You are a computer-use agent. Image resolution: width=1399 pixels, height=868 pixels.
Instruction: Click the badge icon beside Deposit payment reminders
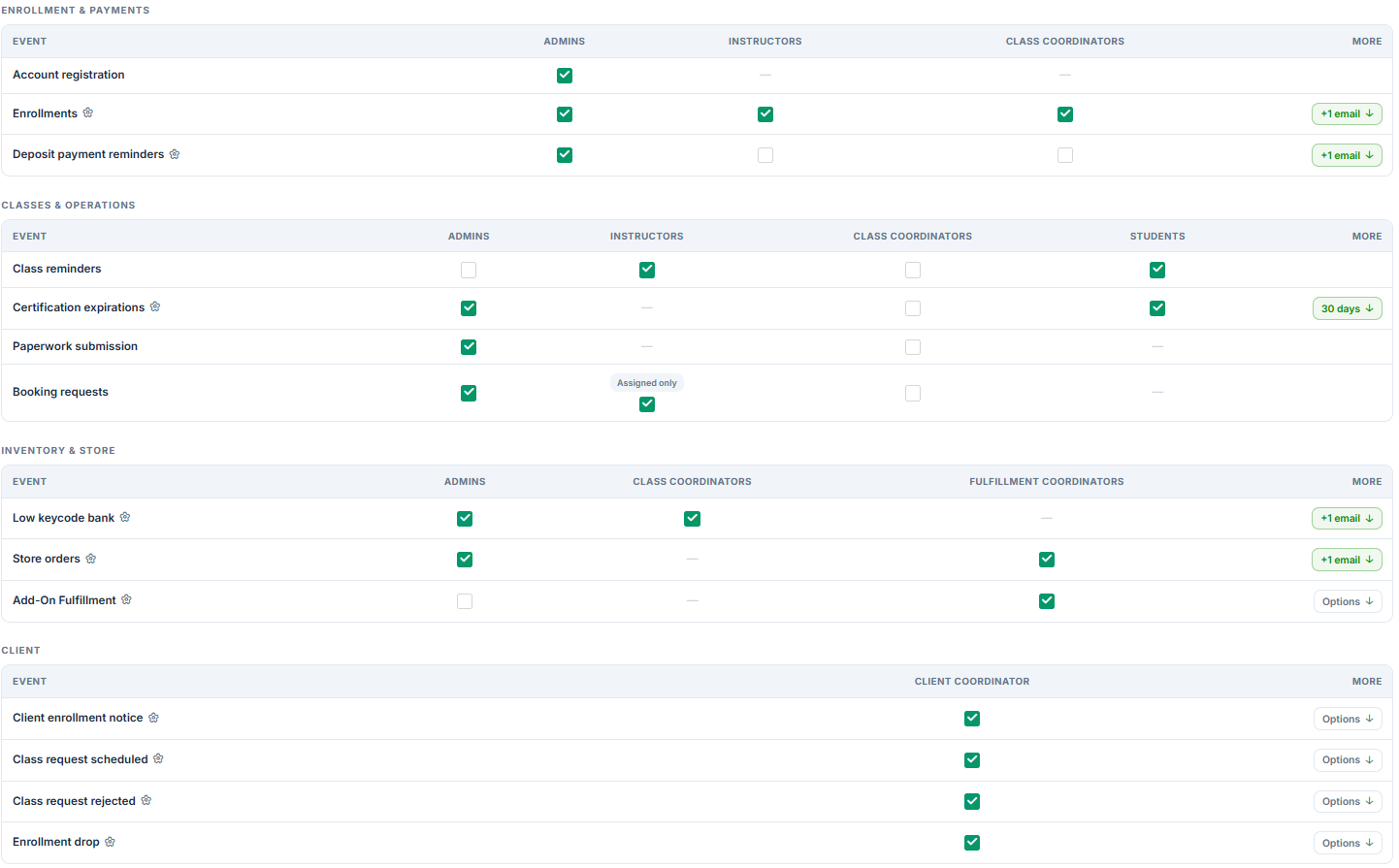click(175, 154)
